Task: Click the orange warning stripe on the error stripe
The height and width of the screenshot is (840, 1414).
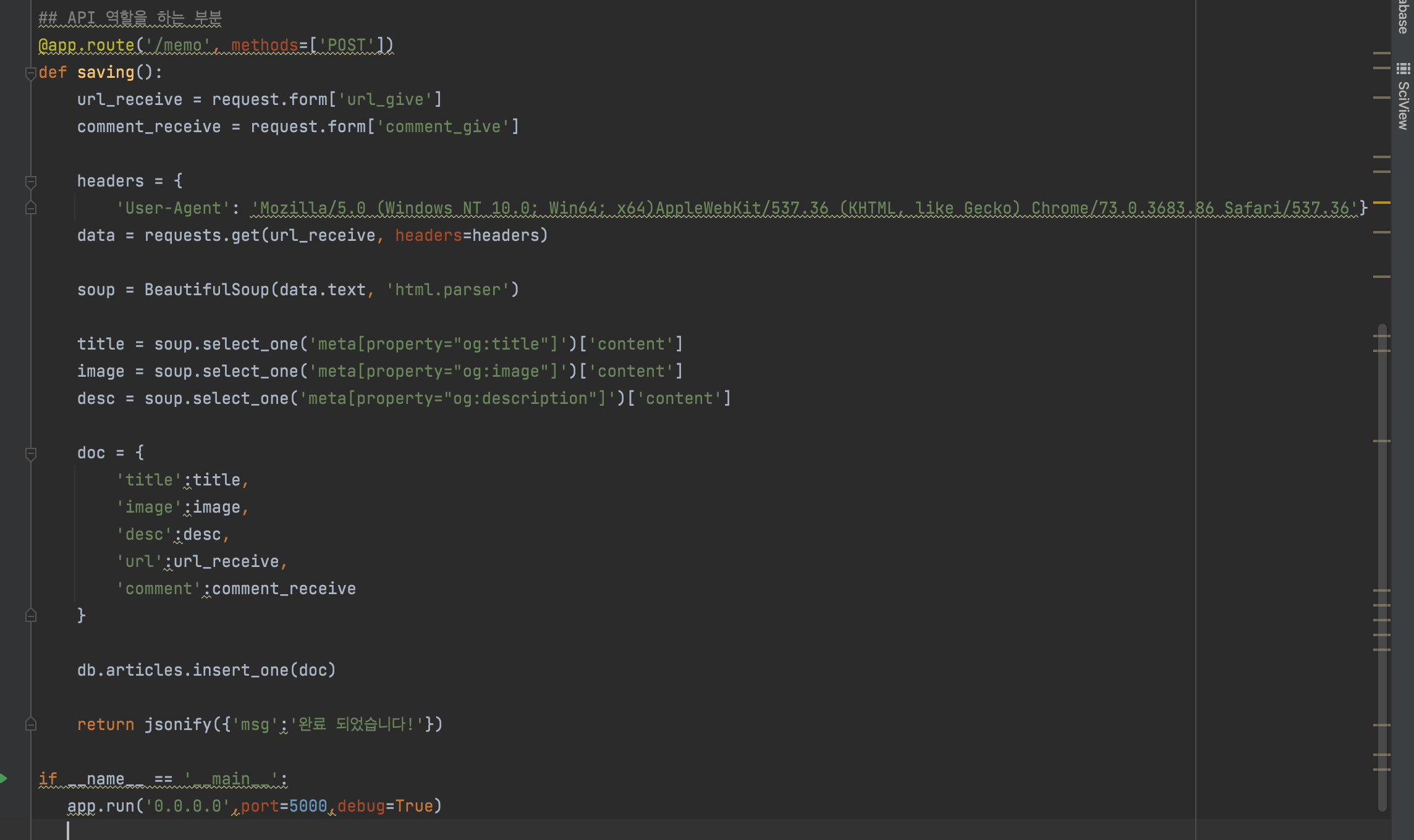Action: point(1381,203)
